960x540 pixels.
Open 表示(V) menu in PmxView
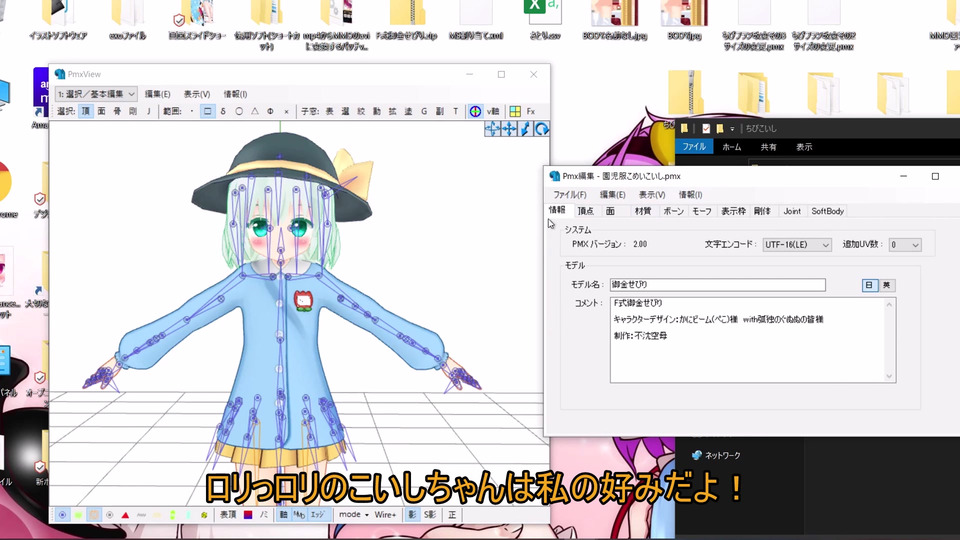197,94
